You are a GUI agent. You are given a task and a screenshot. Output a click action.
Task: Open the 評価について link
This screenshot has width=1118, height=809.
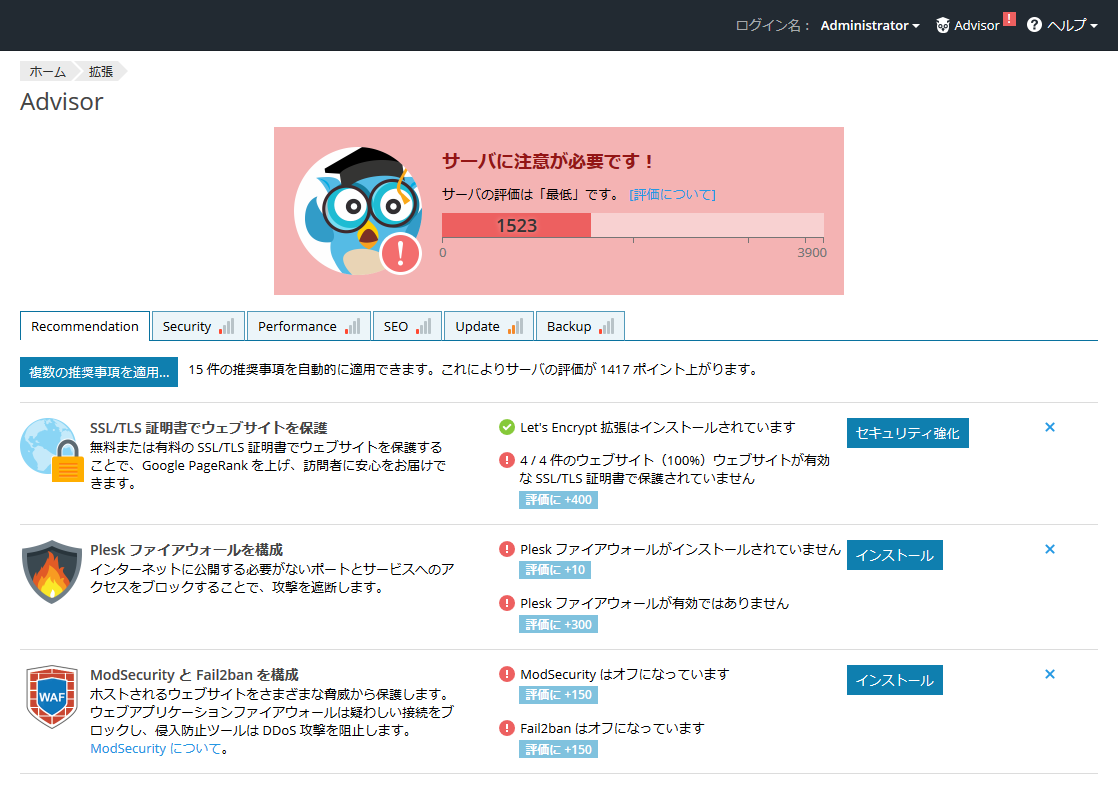[672, 194]
